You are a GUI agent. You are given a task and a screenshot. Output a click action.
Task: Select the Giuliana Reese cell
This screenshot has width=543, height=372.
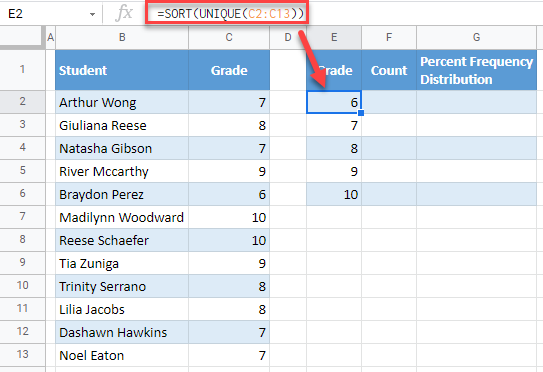click(122, 125)
